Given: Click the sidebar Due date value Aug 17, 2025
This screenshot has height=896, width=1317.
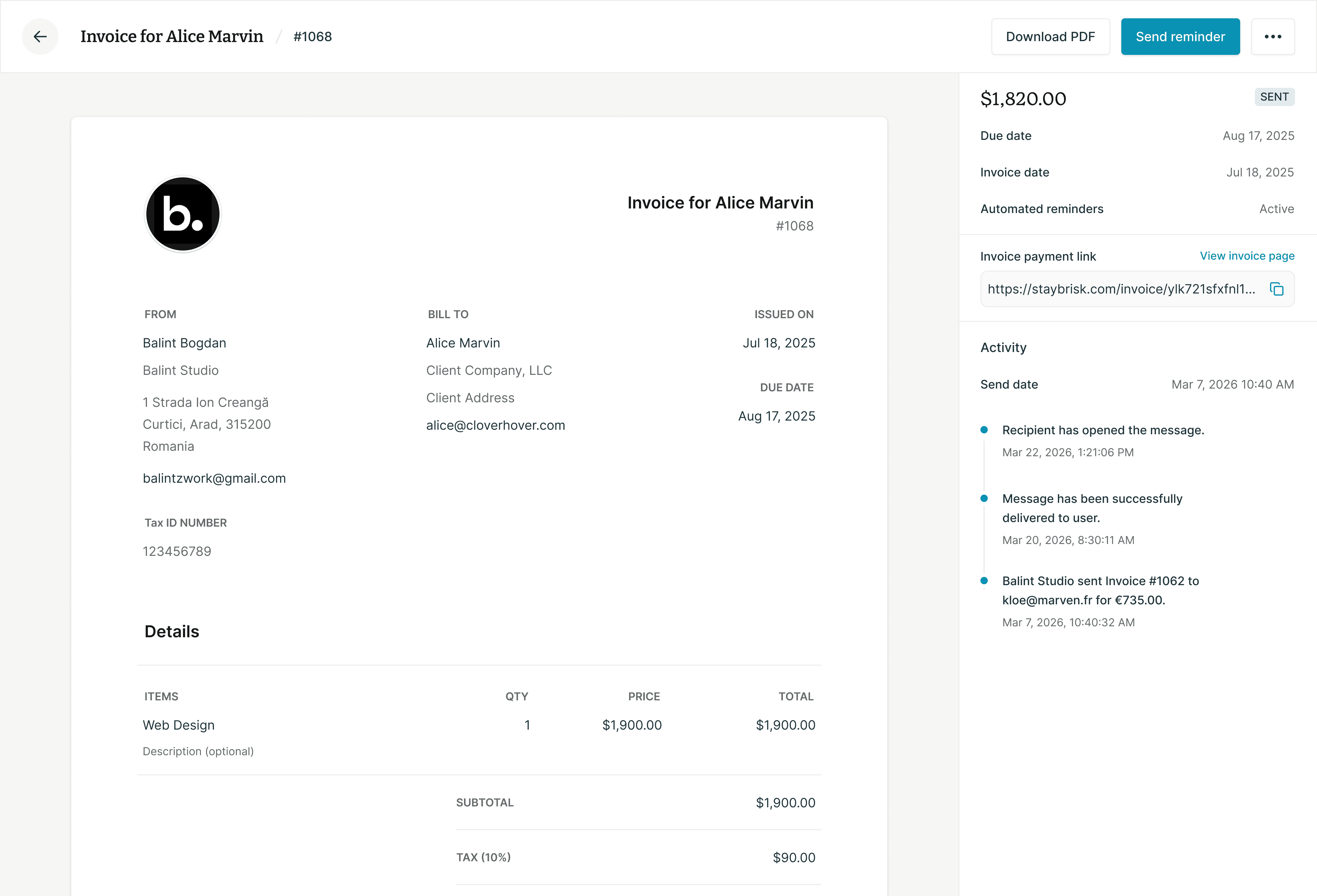Looking at the screenshot, I should pyautogui.click(x=1258, y=136).
